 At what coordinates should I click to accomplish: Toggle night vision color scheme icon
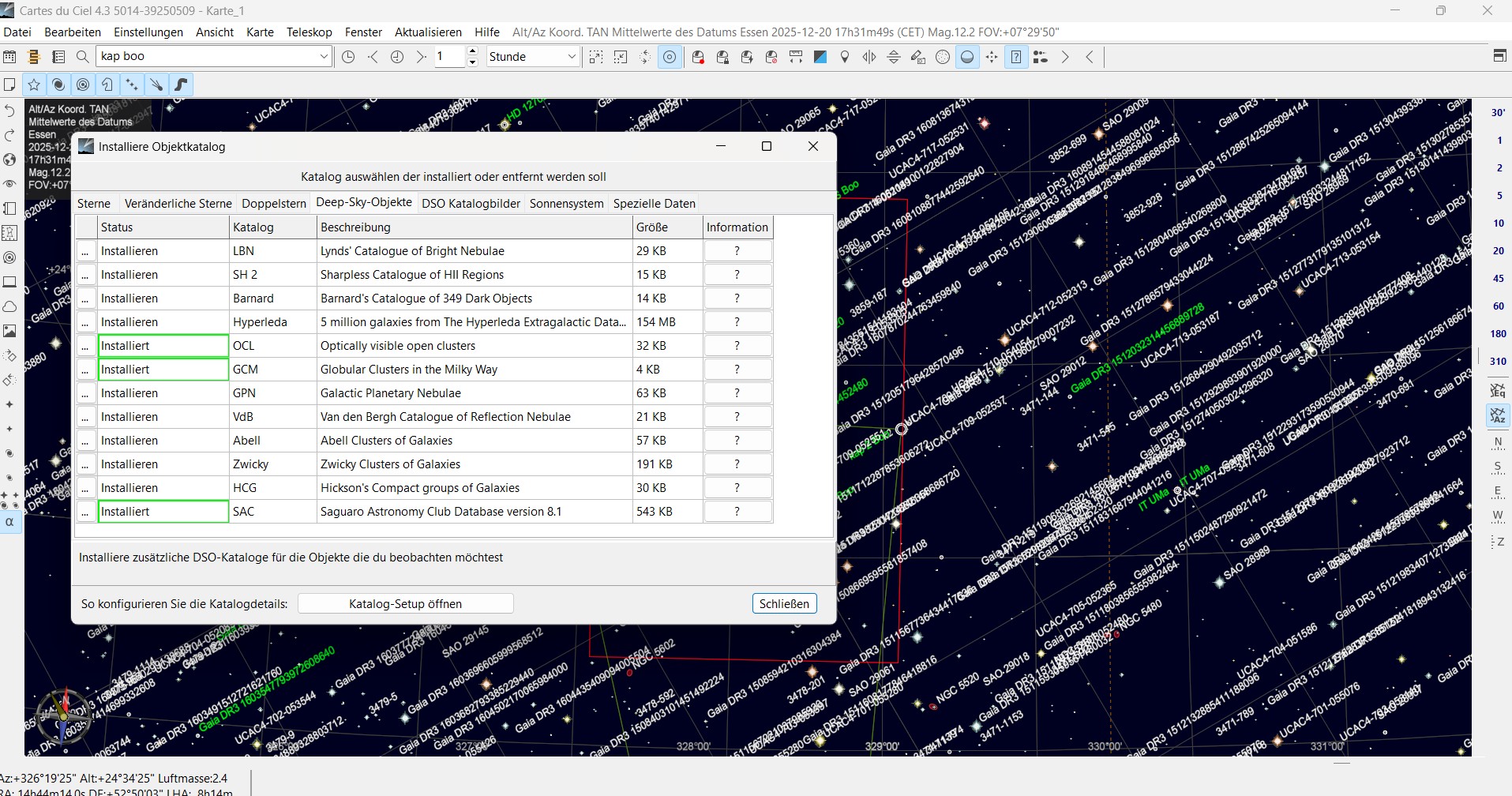(x=820, y=57)
